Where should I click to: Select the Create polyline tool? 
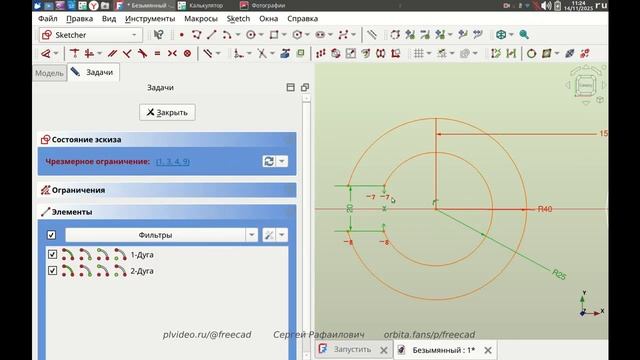pyautogui.click(x=196, y=35)
